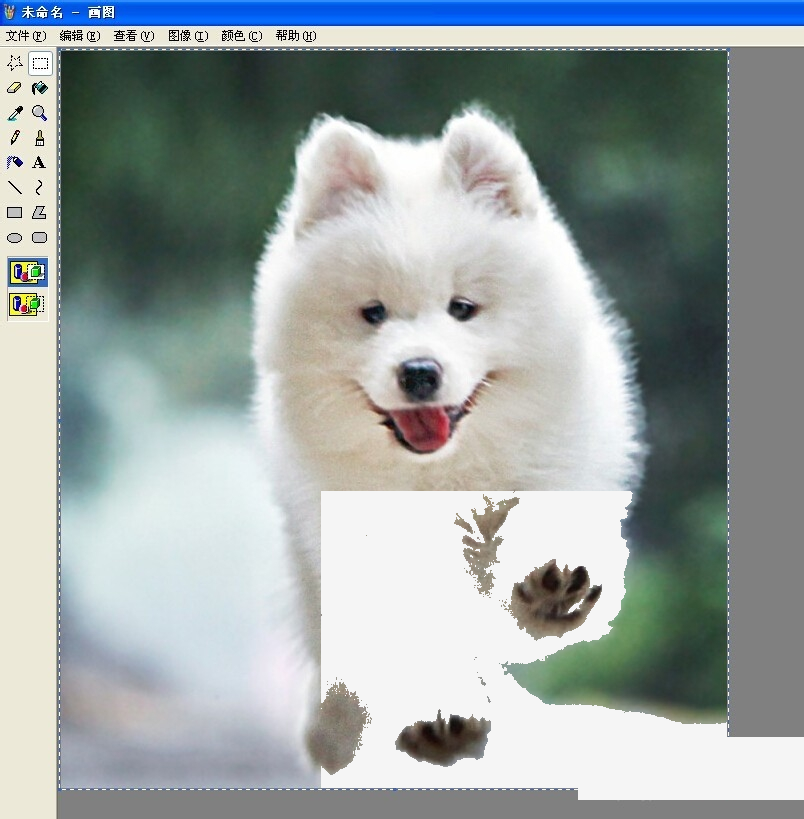Select the Ellipse tool
The width and height of the screenshot is (804, 819).
(15, 238)
